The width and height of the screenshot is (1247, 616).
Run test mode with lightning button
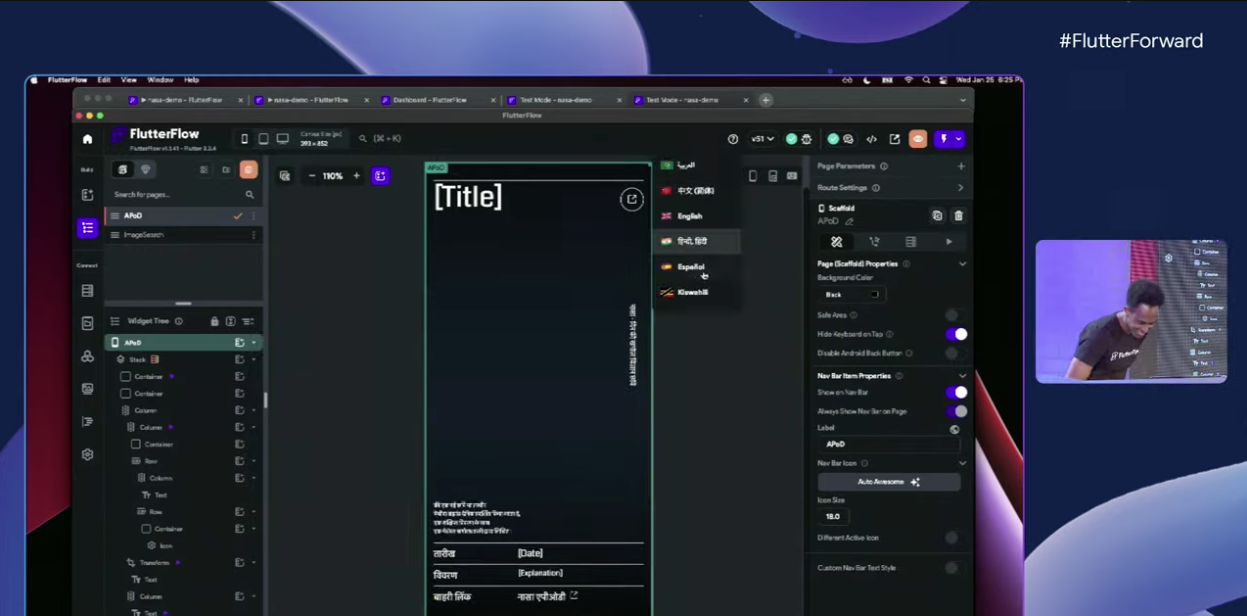pos(943,139)
